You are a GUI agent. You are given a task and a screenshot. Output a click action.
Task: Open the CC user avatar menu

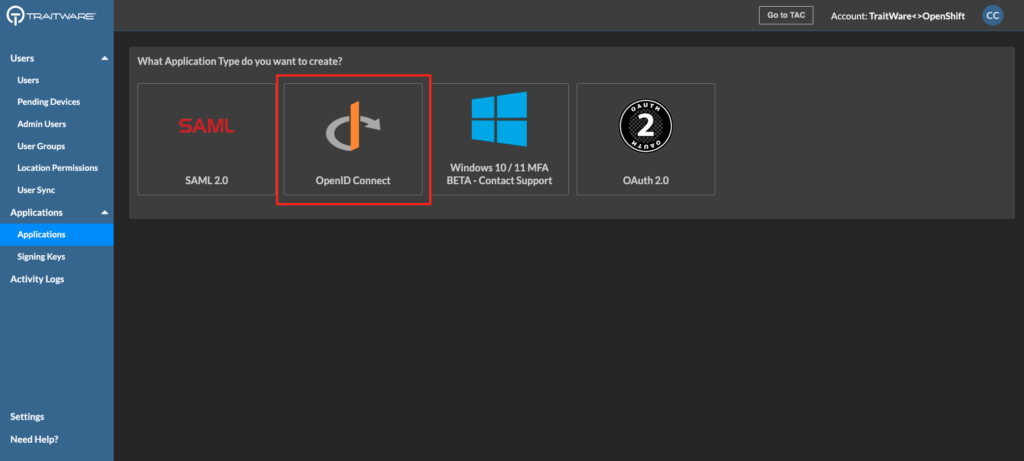tap(993, 16)
